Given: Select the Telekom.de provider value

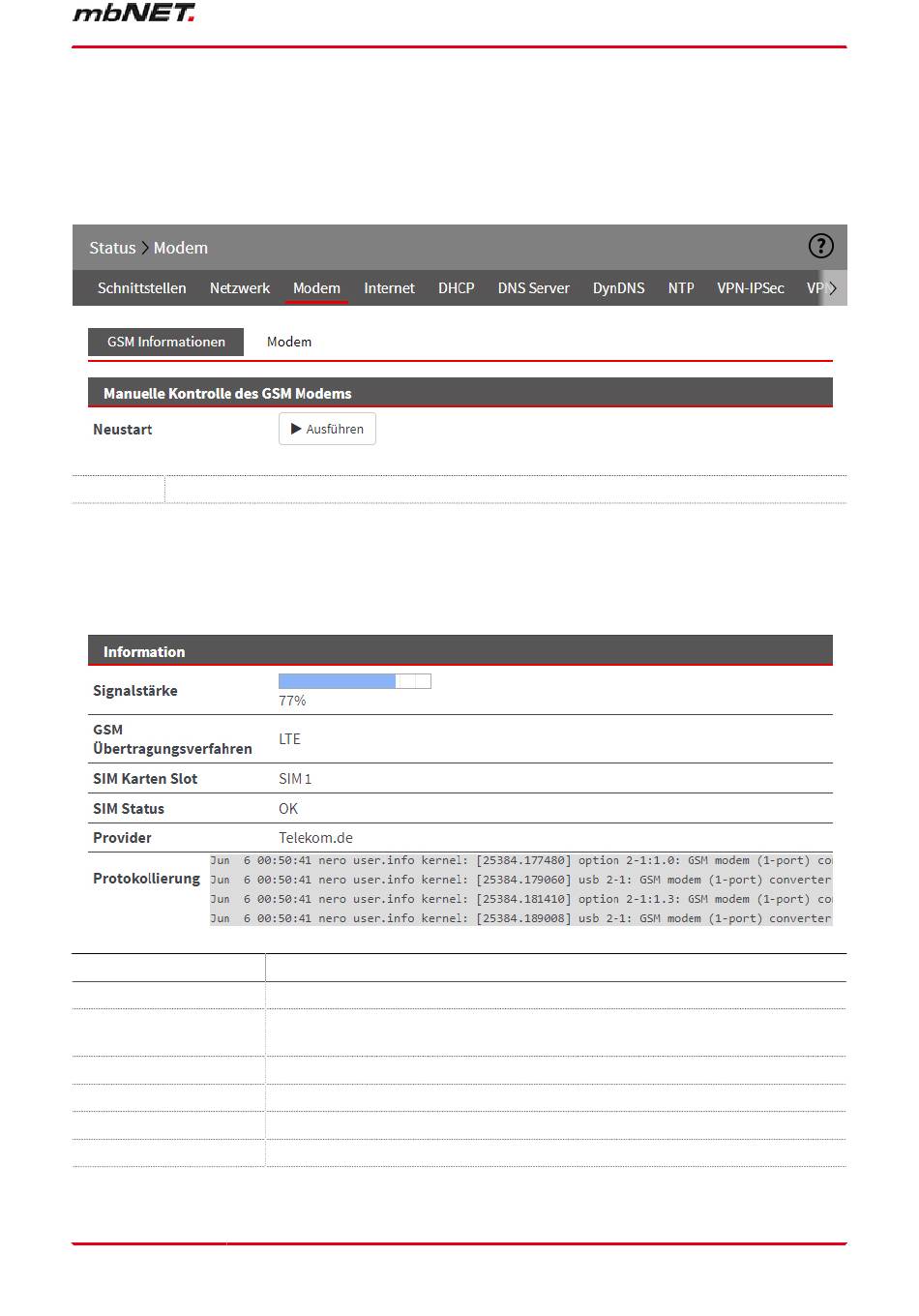Looking at the screenshot, I should 315,837.
